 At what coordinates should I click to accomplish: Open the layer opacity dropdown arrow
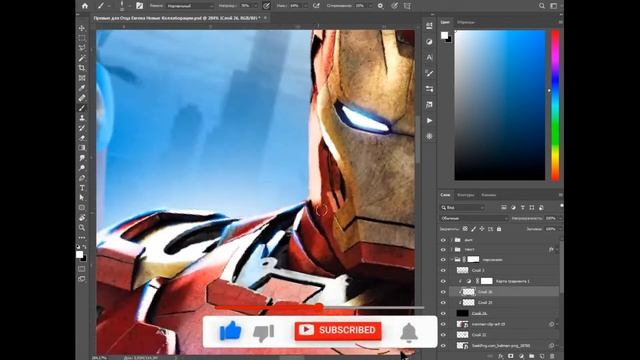point(560,218)
